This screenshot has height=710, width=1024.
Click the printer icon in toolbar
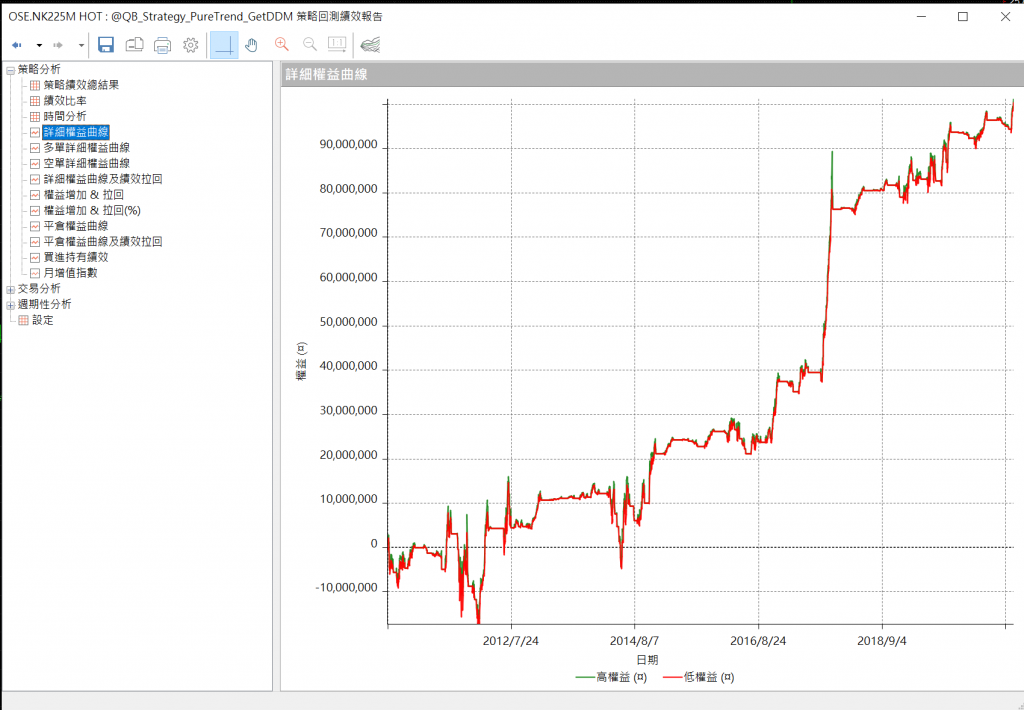(163, 45)
